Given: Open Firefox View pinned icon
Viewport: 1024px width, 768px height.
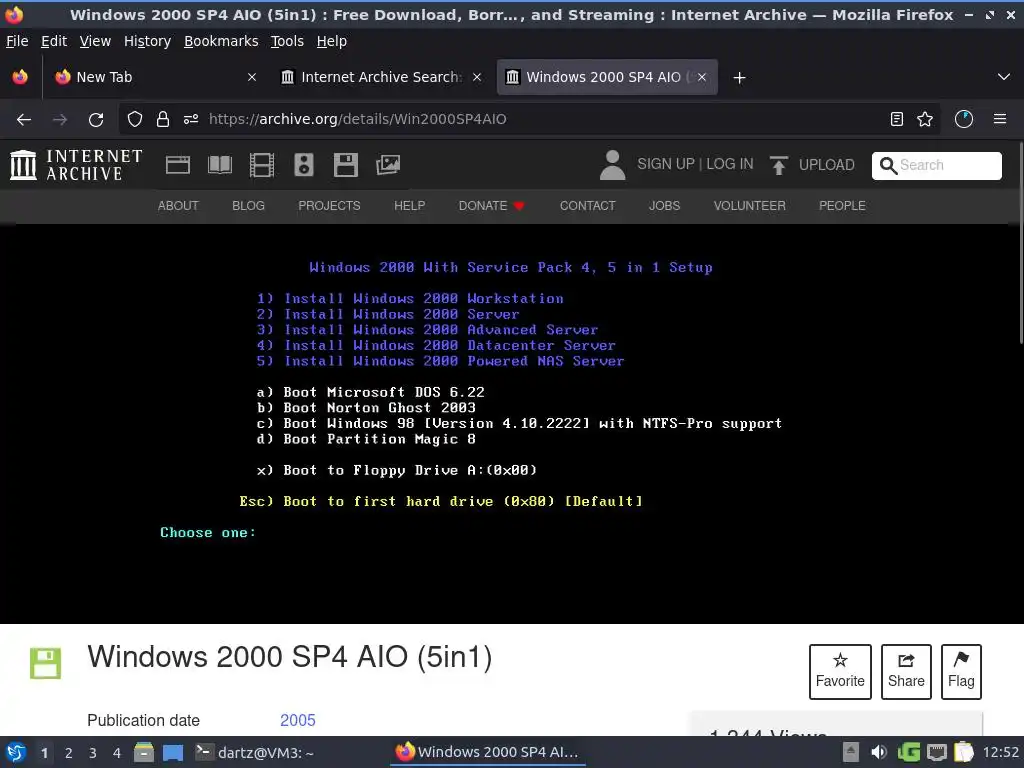Looking at the screenshot, I should [20, 77].
